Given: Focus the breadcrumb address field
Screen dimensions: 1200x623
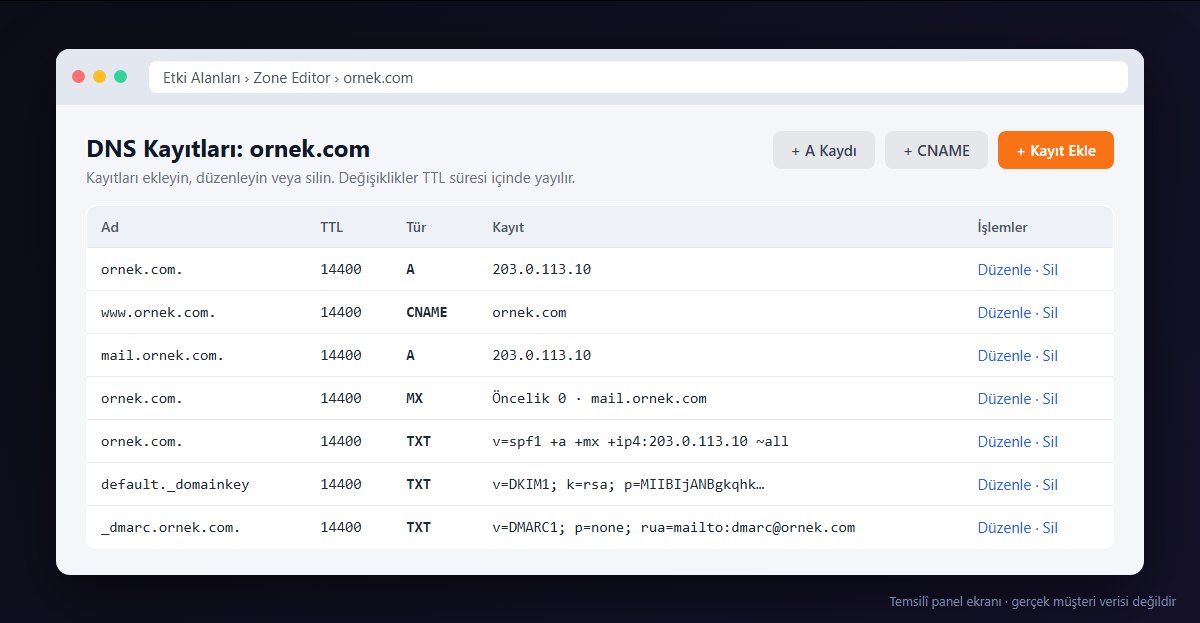Looking at the screenshot, I should coord(638,77).
